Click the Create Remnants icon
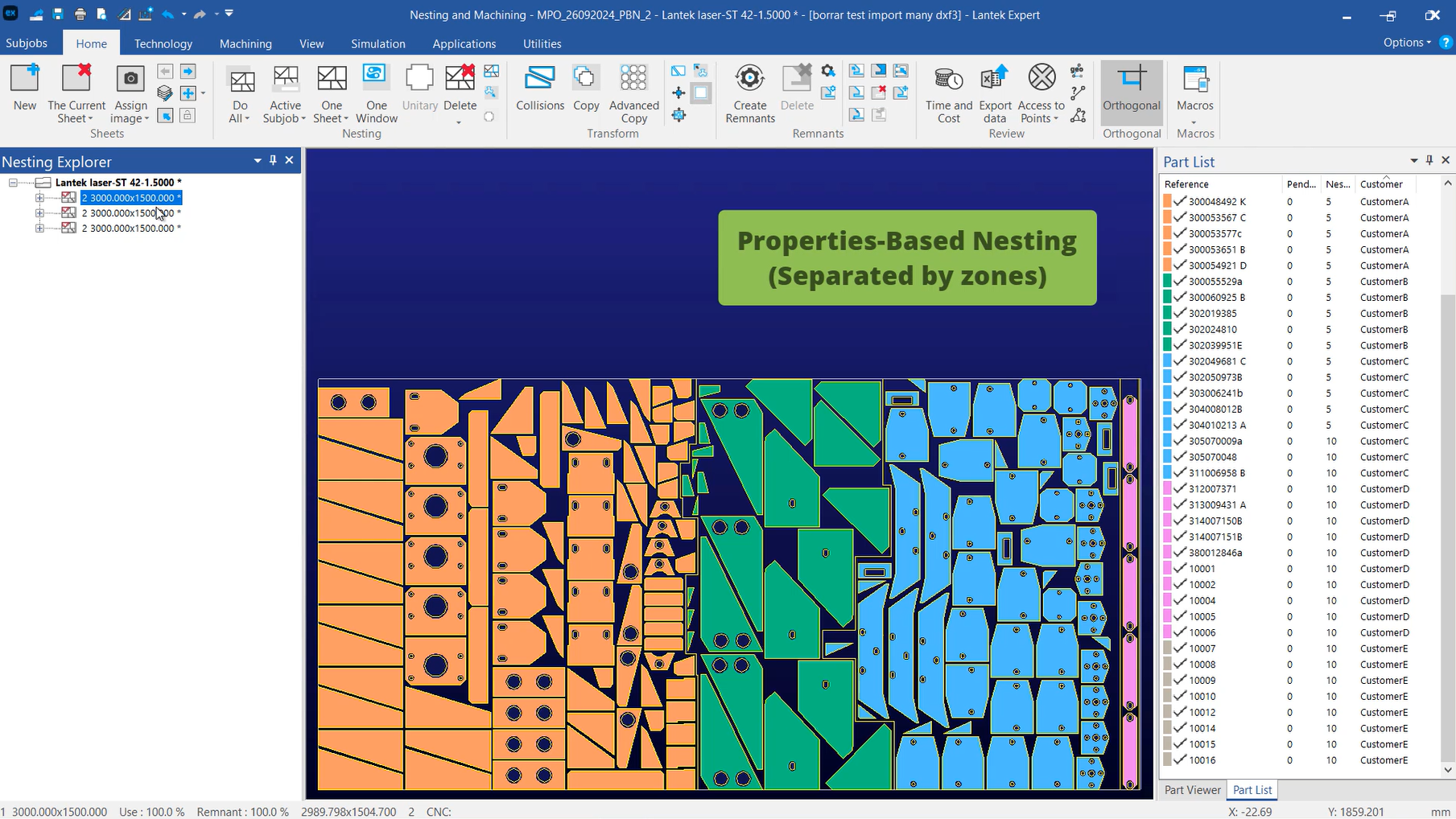 749,80
